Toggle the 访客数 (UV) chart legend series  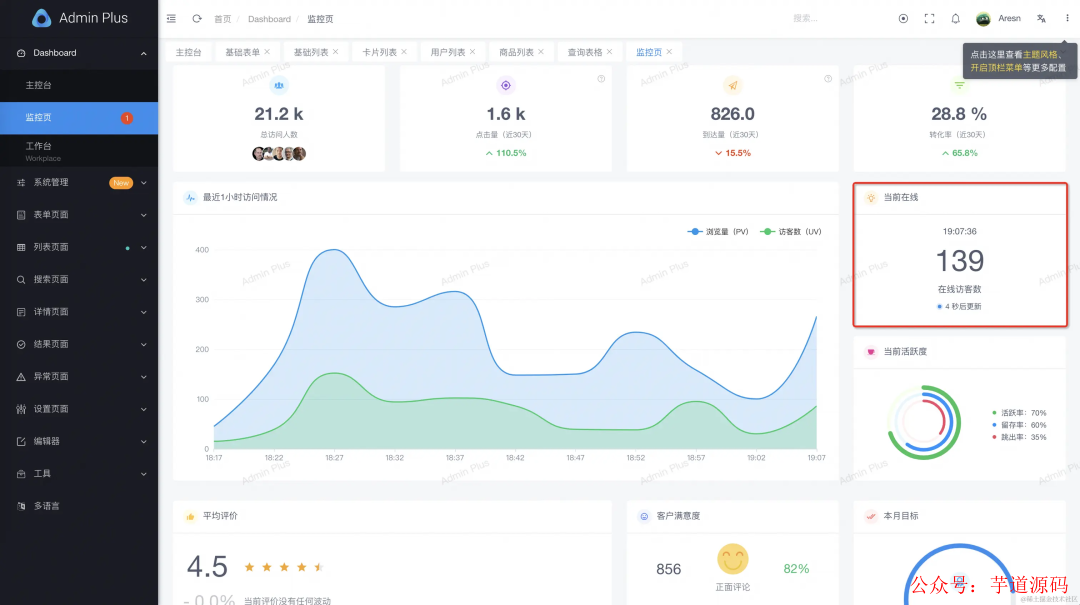(x=791, y=232)
